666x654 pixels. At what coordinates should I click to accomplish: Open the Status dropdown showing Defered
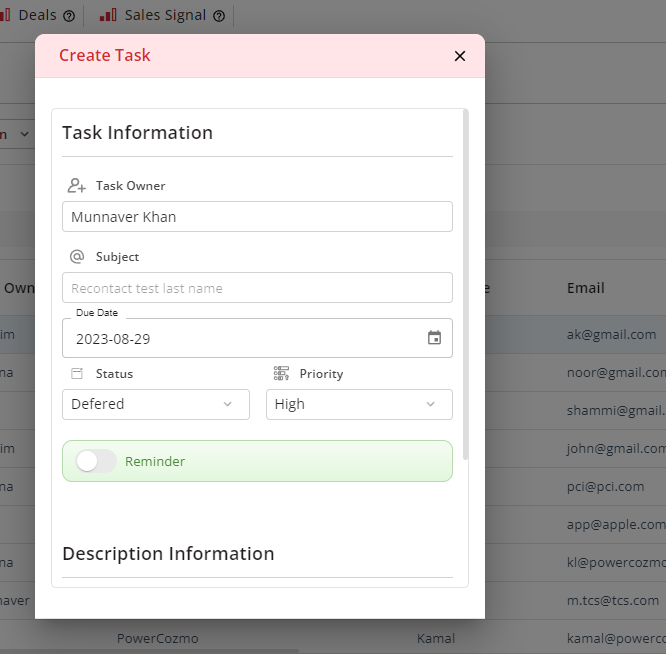pyautogui.click(x=155, y=404)
